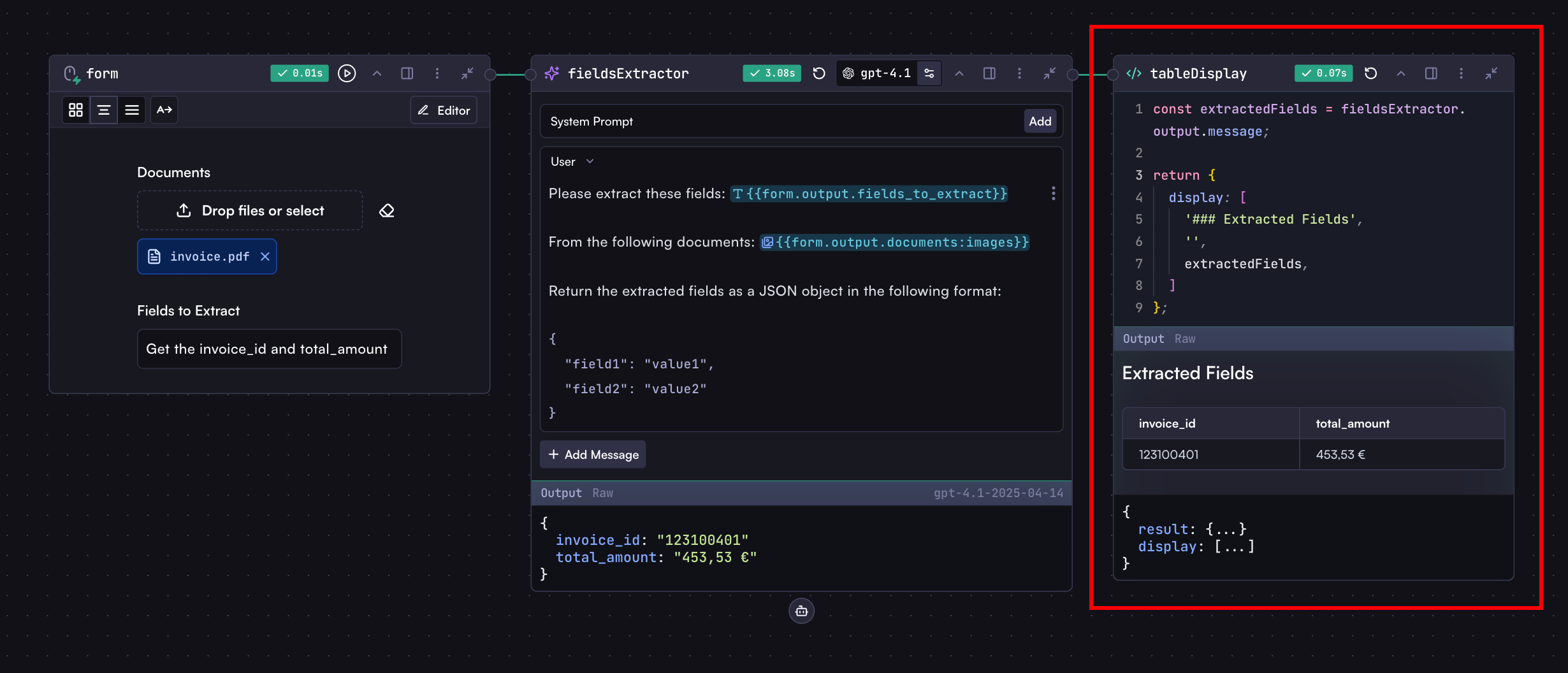Collapse the fieldsExtractor node
This screenshot has width=1568, height=673.
tap(959, 73)
